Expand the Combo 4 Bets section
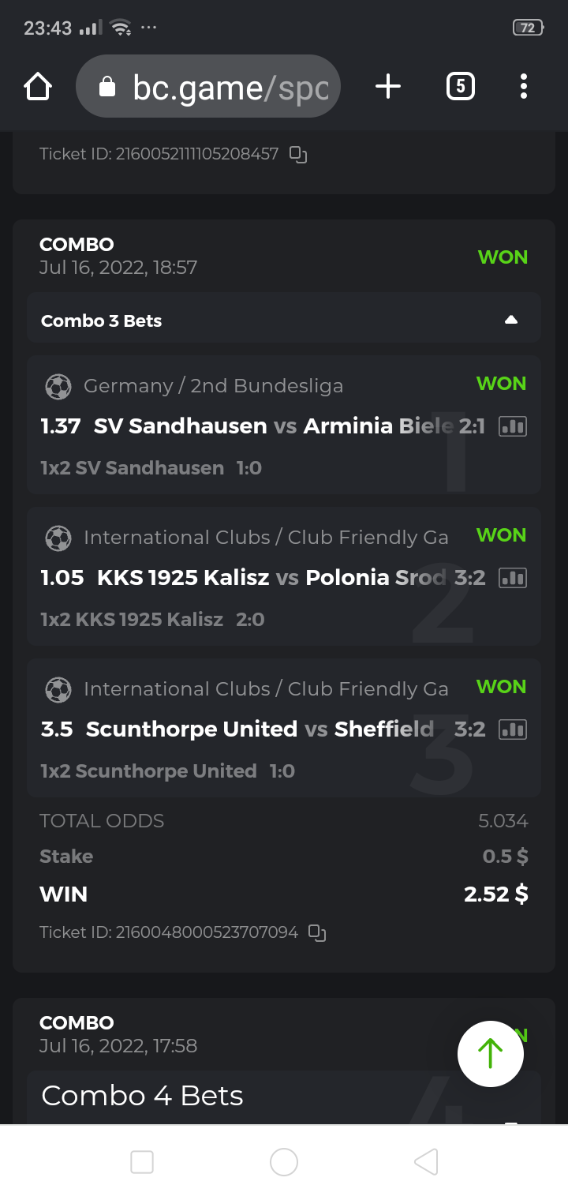Image resolution: width=568 pixels, height=1200 pixels. [284, 1096]
